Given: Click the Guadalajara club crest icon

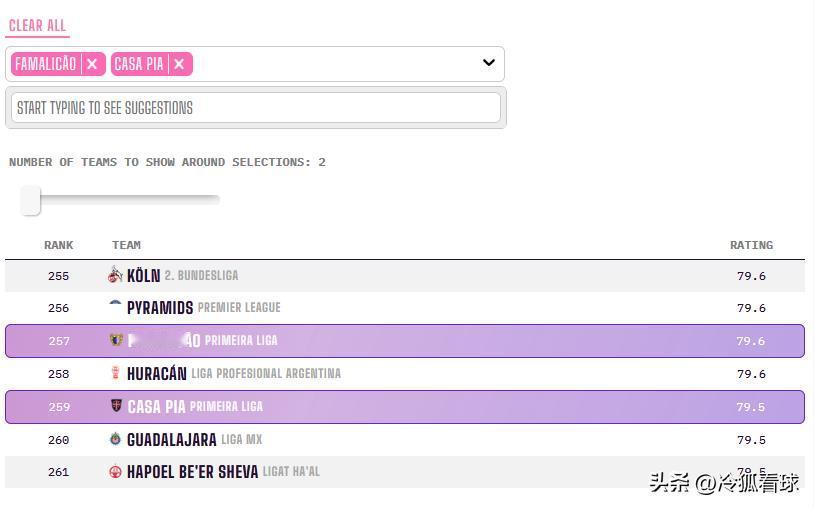Looking at the screenshot, I should coord(115,439).
